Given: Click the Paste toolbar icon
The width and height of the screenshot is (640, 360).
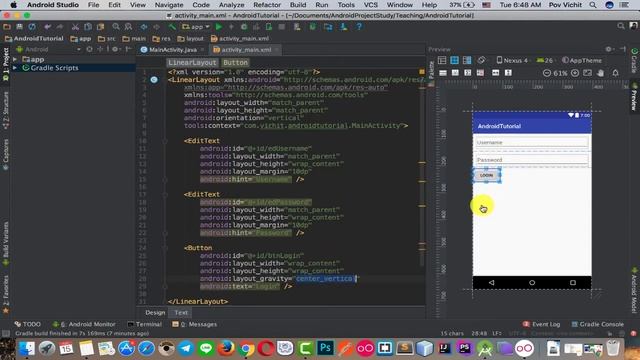Looking at the screenshot, I should 100,27.
